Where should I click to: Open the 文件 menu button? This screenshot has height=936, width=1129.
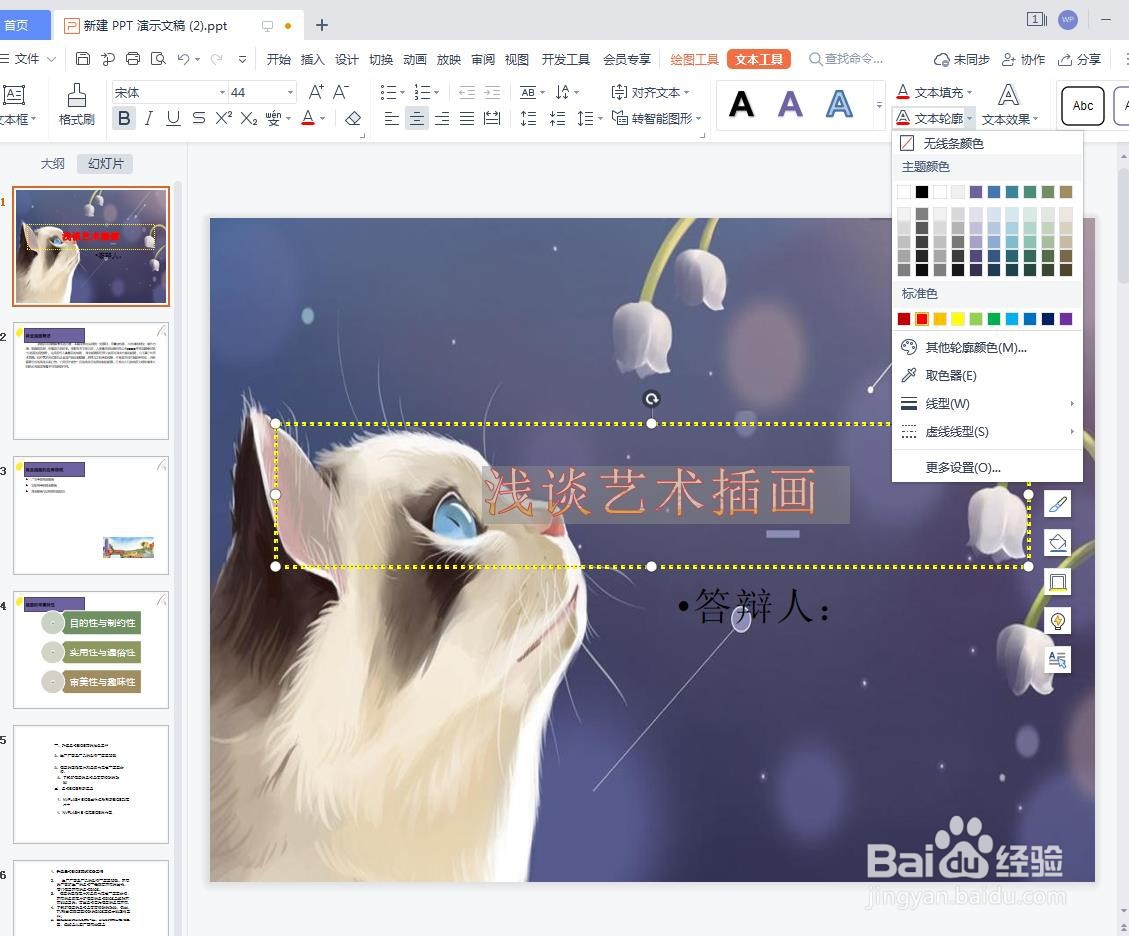tap(28, 59)
